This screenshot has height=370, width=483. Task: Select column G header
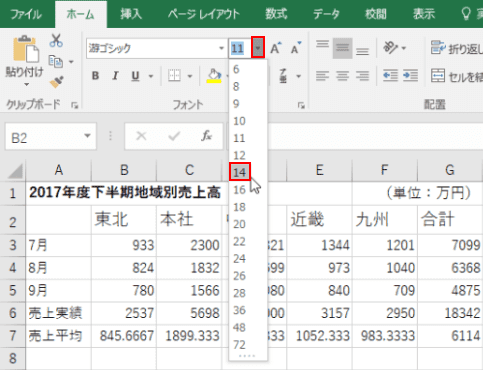click(450, 170)
